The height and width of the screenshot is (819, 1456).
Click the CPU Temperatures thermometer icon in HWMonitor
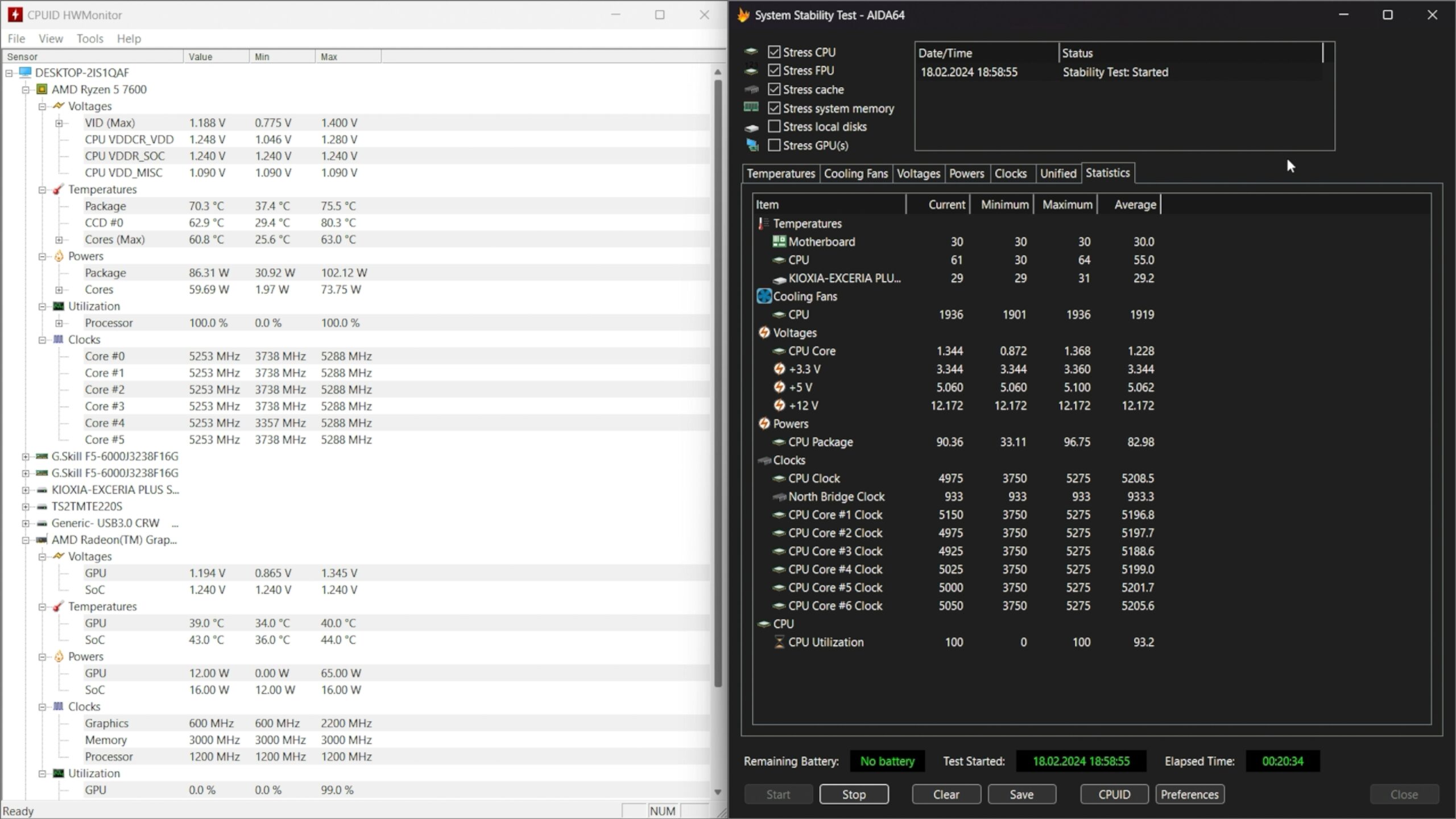(x=58, y=189)
